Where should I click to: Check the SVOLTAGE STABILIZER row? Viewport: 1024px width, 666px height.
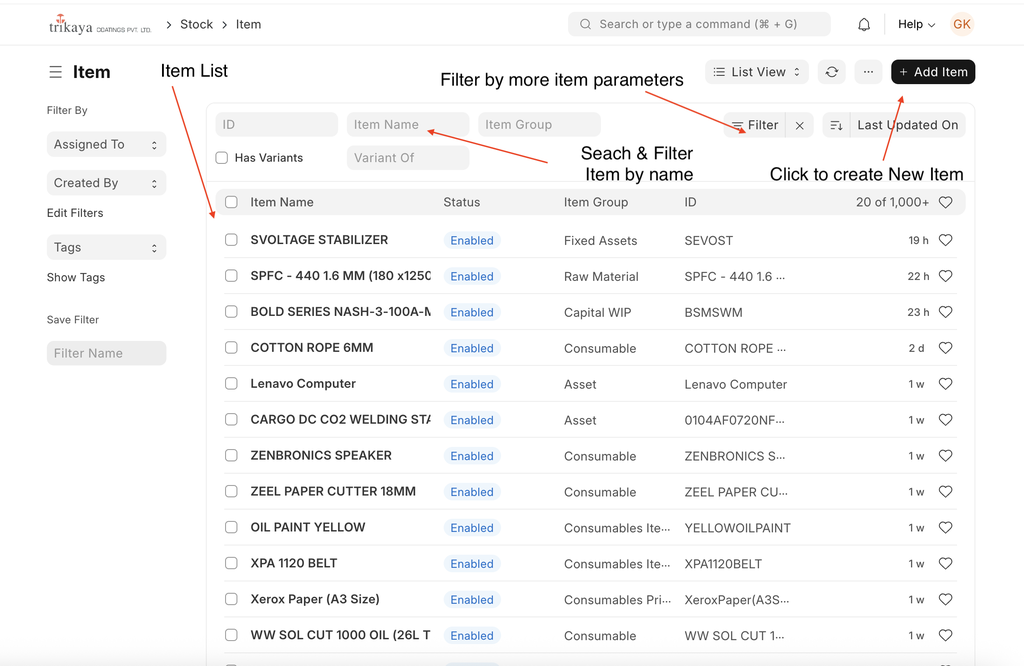[231, 240]
